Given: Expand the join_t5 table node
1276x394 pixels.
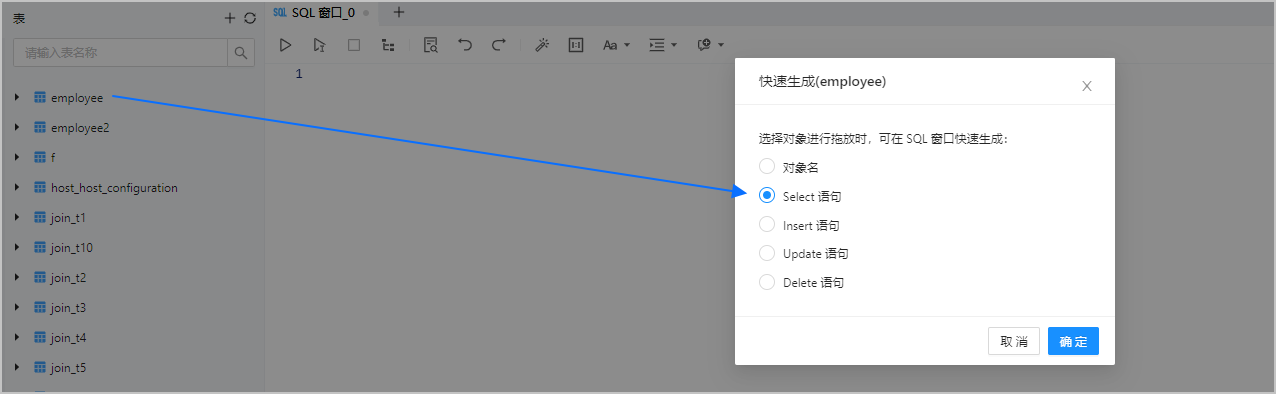Looking at the screenshot, I should 17,368.
